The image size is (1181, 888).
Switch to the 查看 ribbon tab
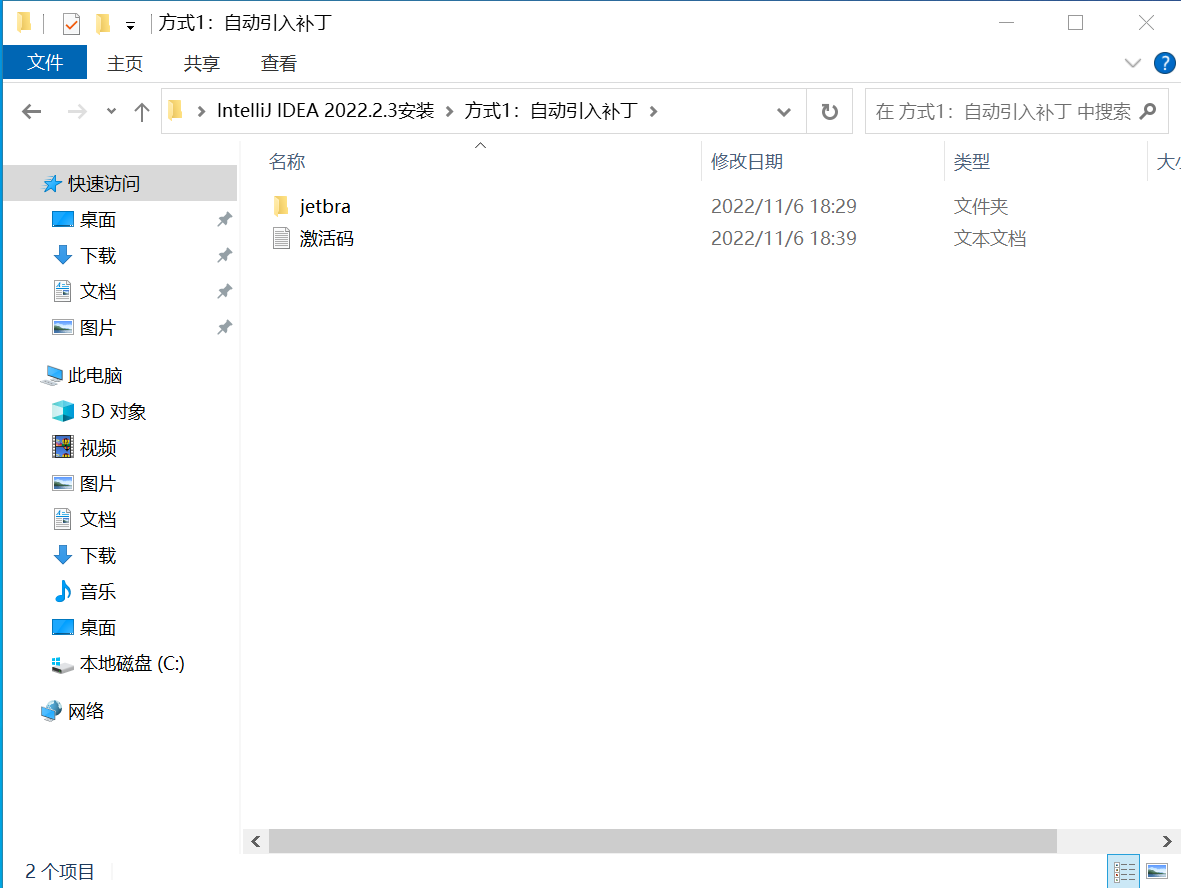pyautogui.click(x=279, y=63)
